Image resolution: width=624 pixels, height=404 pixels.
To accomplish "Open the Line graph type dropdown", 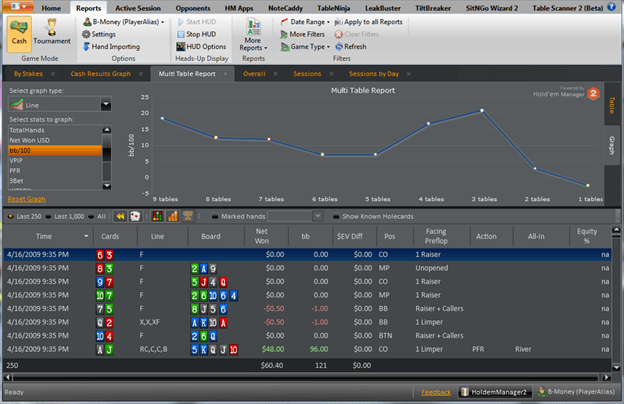I will [106, 105].
